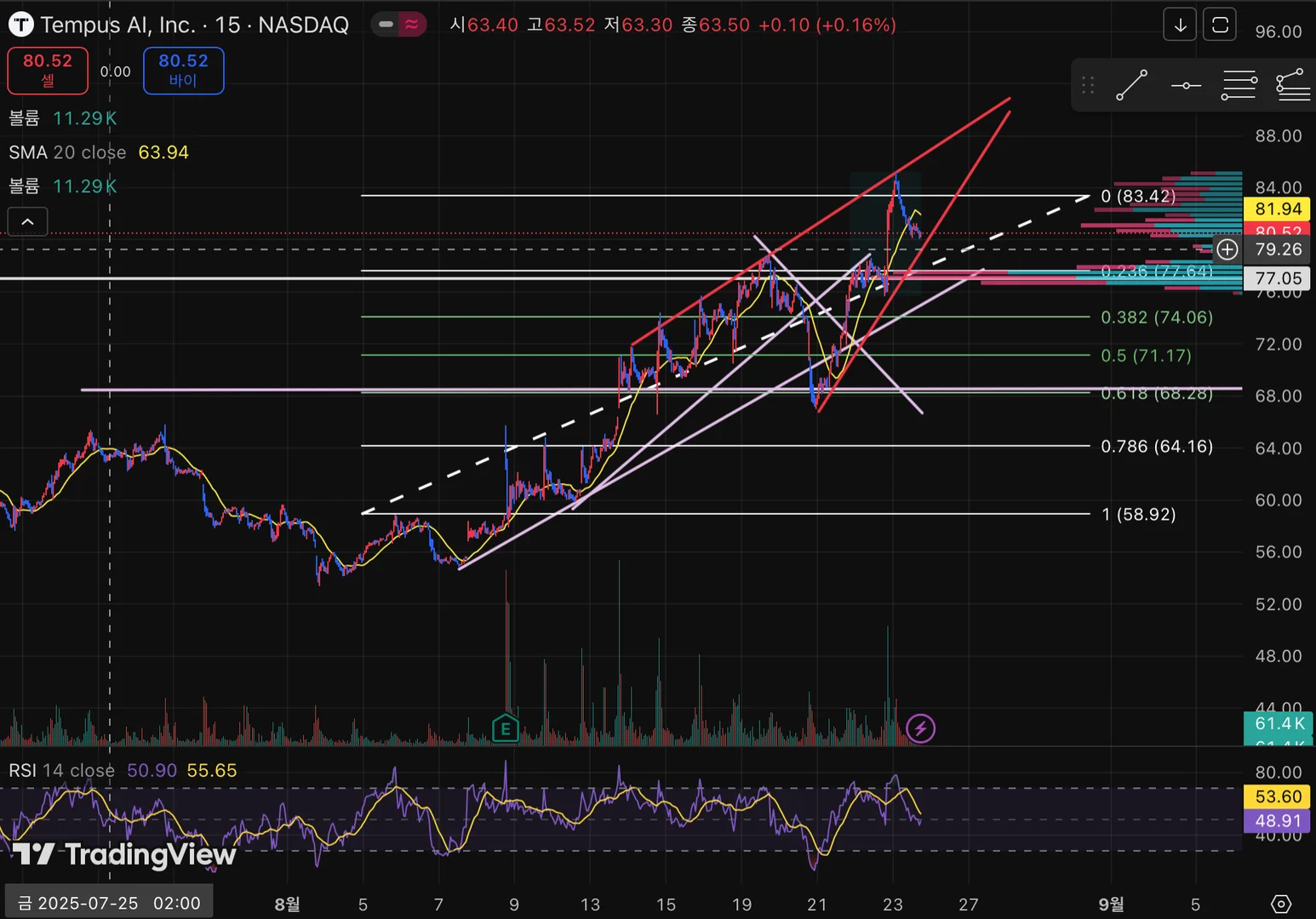The image size is (1316, 919).
Task: Click the 19 date on the time axis
Action: click(x=741, y=905)
